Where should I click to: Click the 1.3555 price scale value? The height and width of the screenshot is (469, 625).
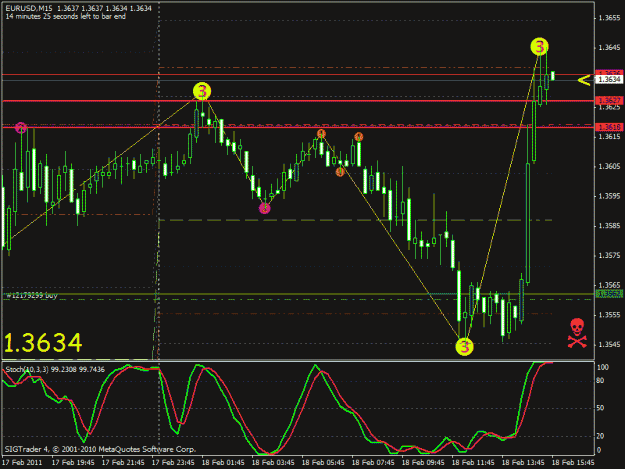(609, 315)
